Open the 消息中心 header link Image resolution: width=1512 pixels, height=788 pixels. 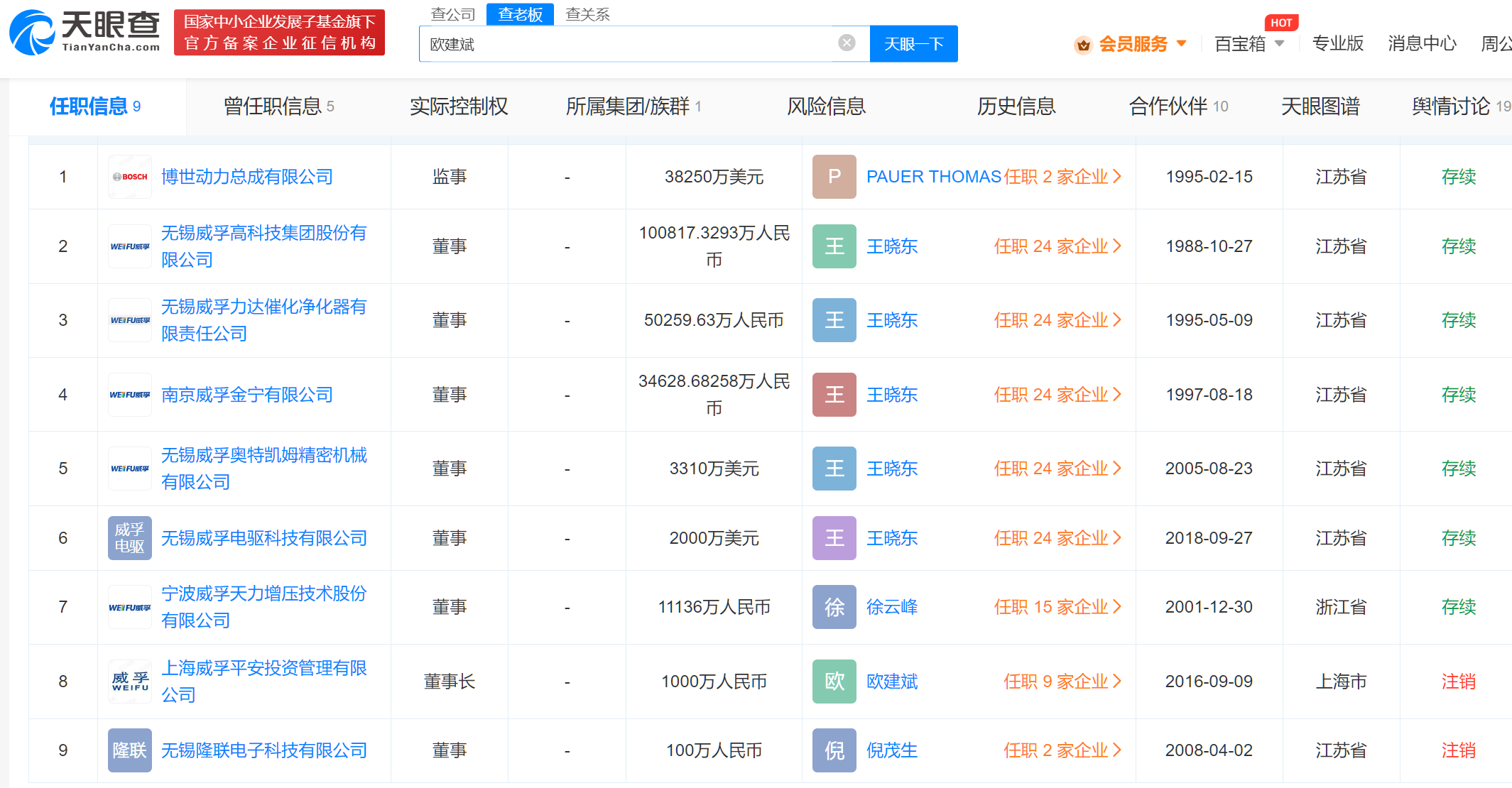[1423, 44]
